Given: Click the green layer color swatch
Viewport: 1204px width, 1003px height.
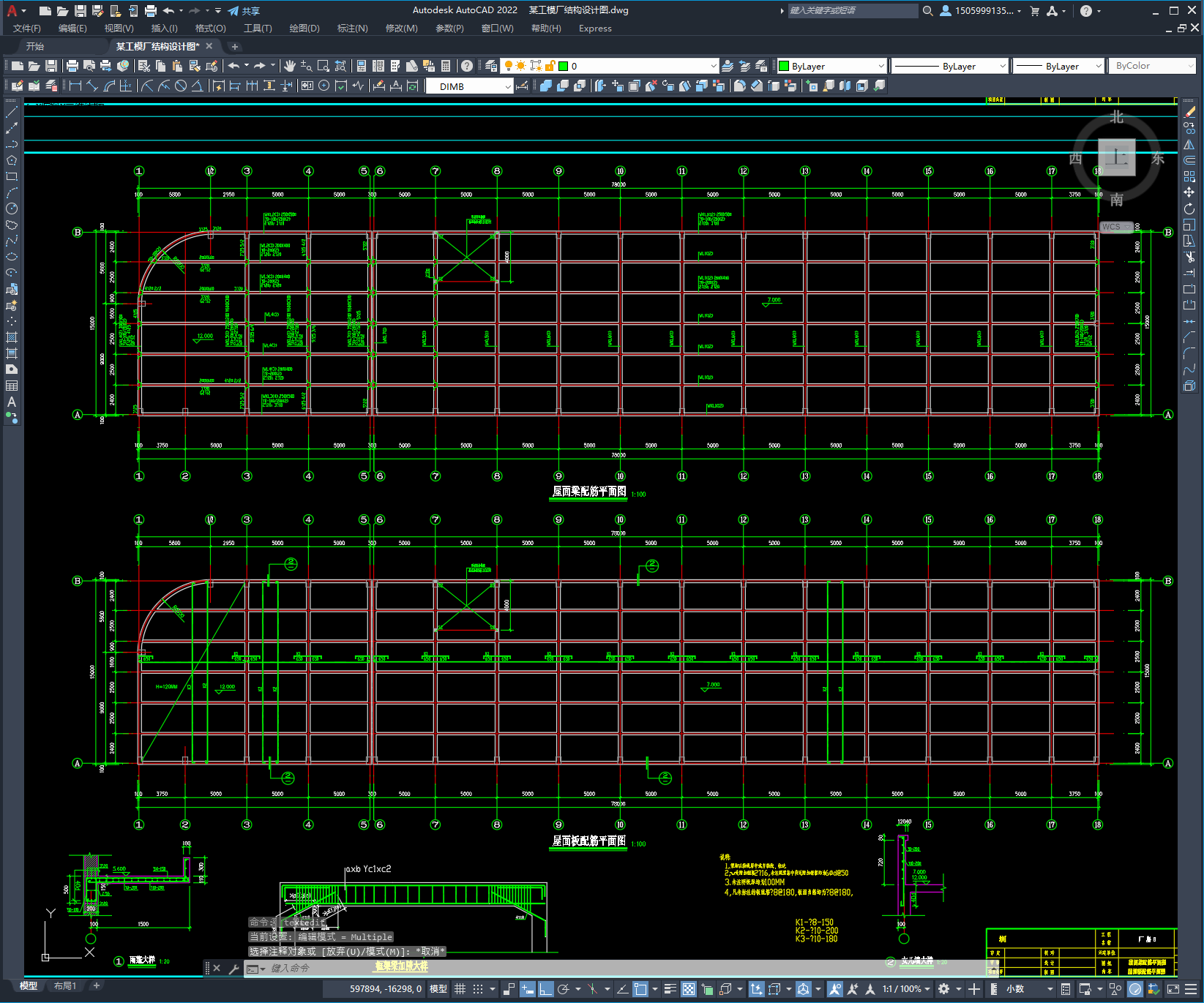Looking at the screenshot, I should tap(564, 66).
